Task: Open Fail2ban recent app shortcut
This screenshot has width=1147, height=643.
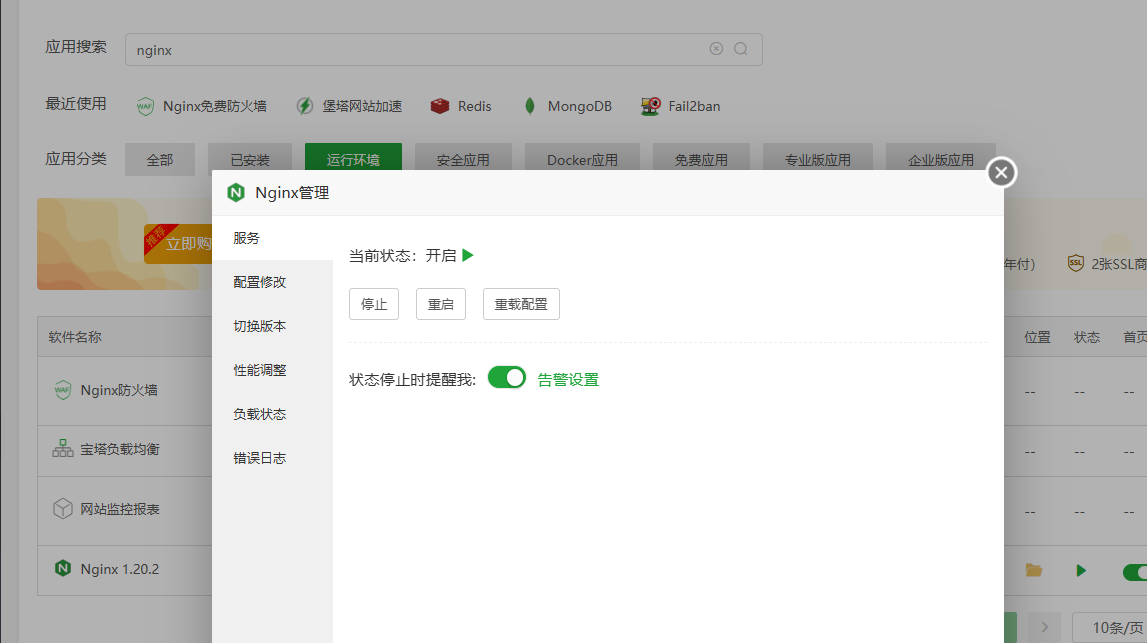Action: click(x=680, y=106)
